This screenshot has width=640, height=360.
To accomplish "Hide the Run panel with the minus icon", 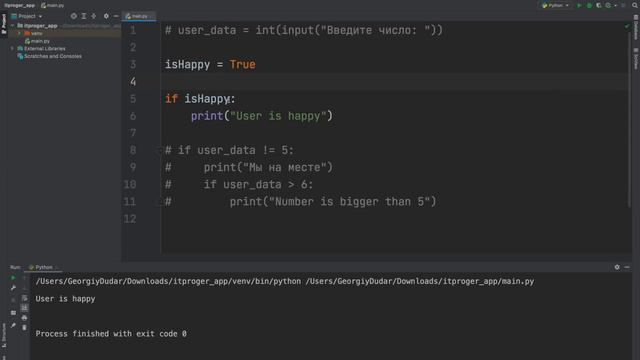I will (x=627, y=267).
